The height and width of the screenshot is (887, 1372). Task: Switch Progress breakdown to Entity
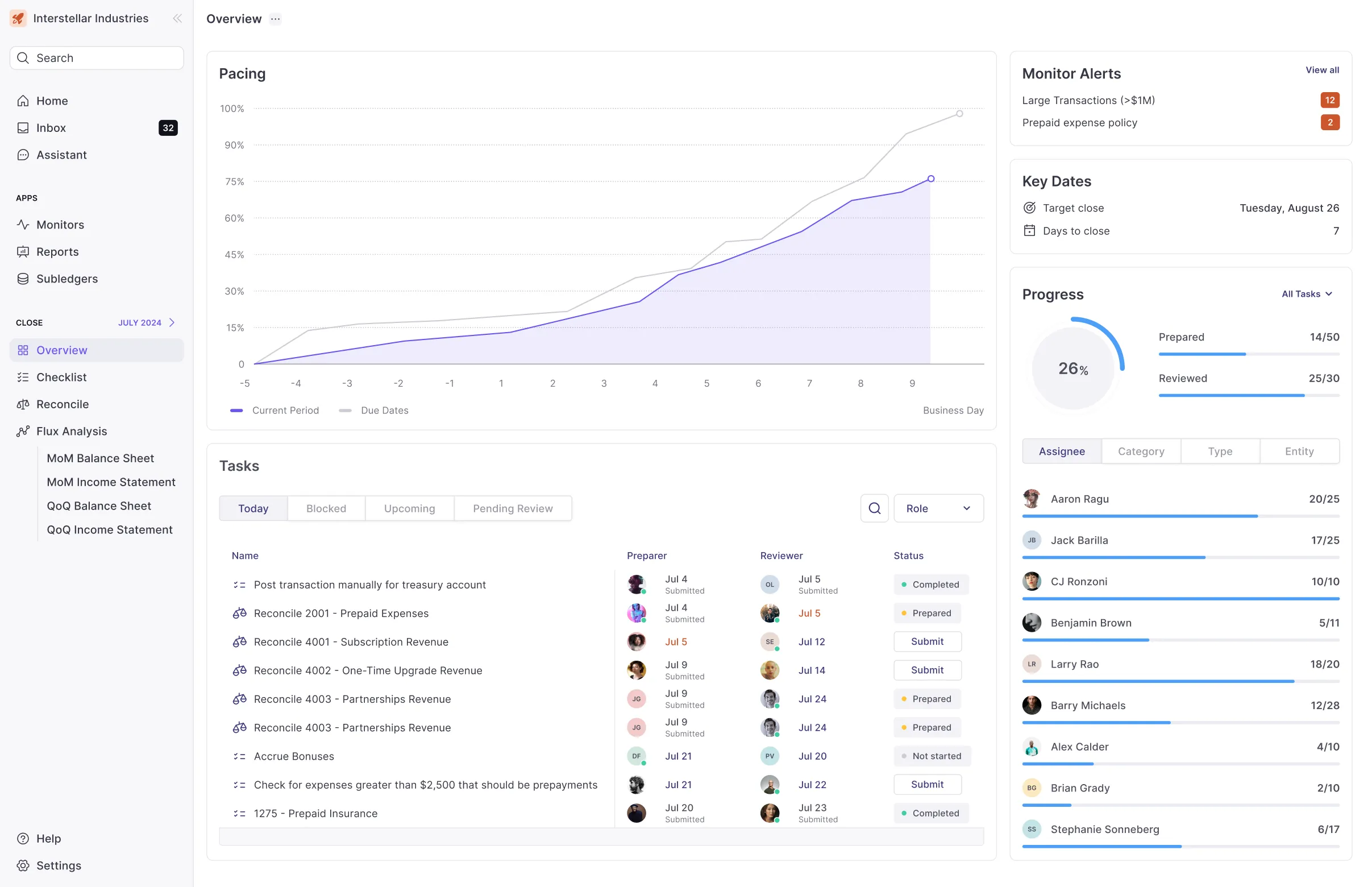1299,451
